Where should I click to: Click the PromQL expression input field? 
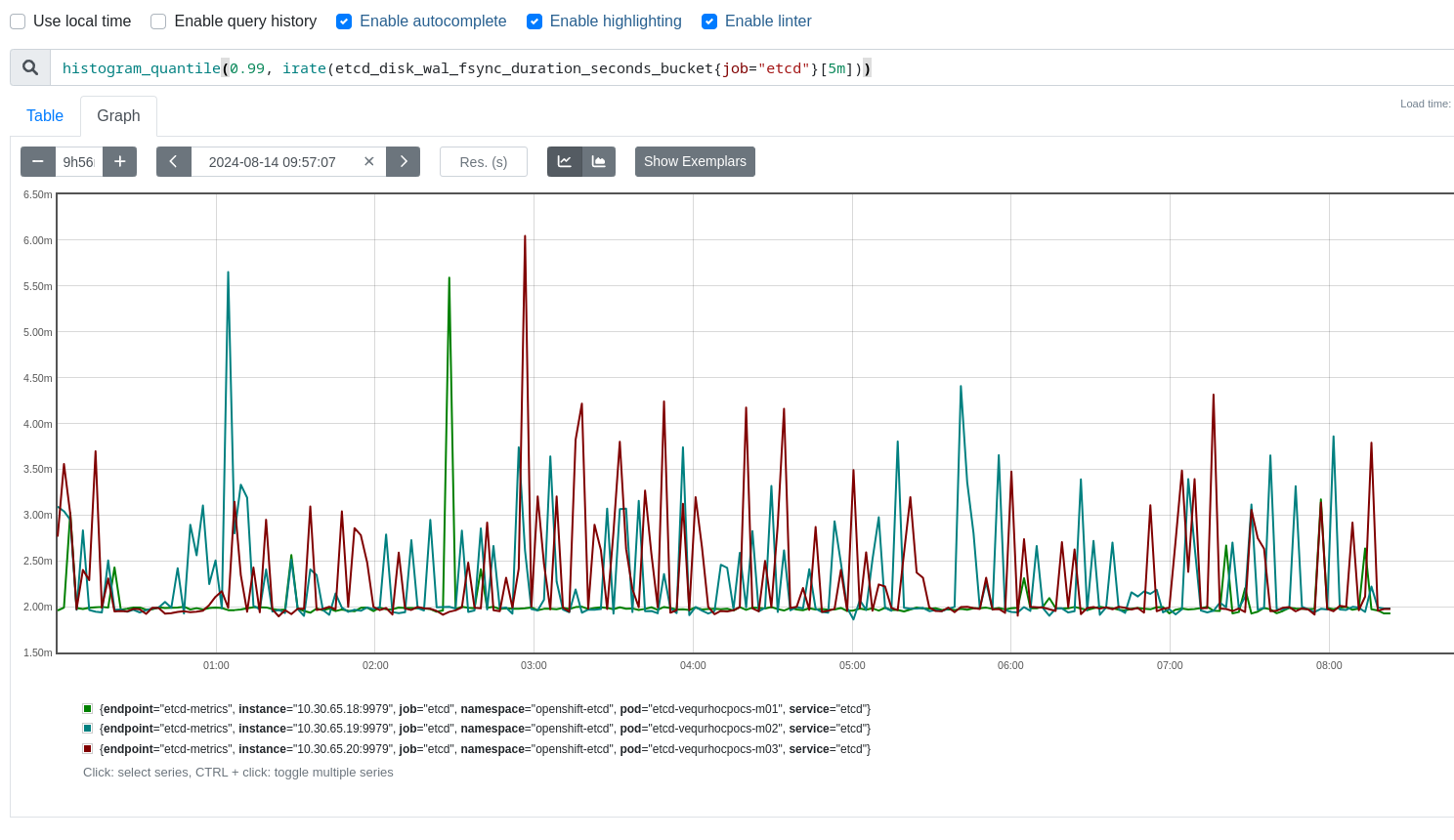pos(752,67)
